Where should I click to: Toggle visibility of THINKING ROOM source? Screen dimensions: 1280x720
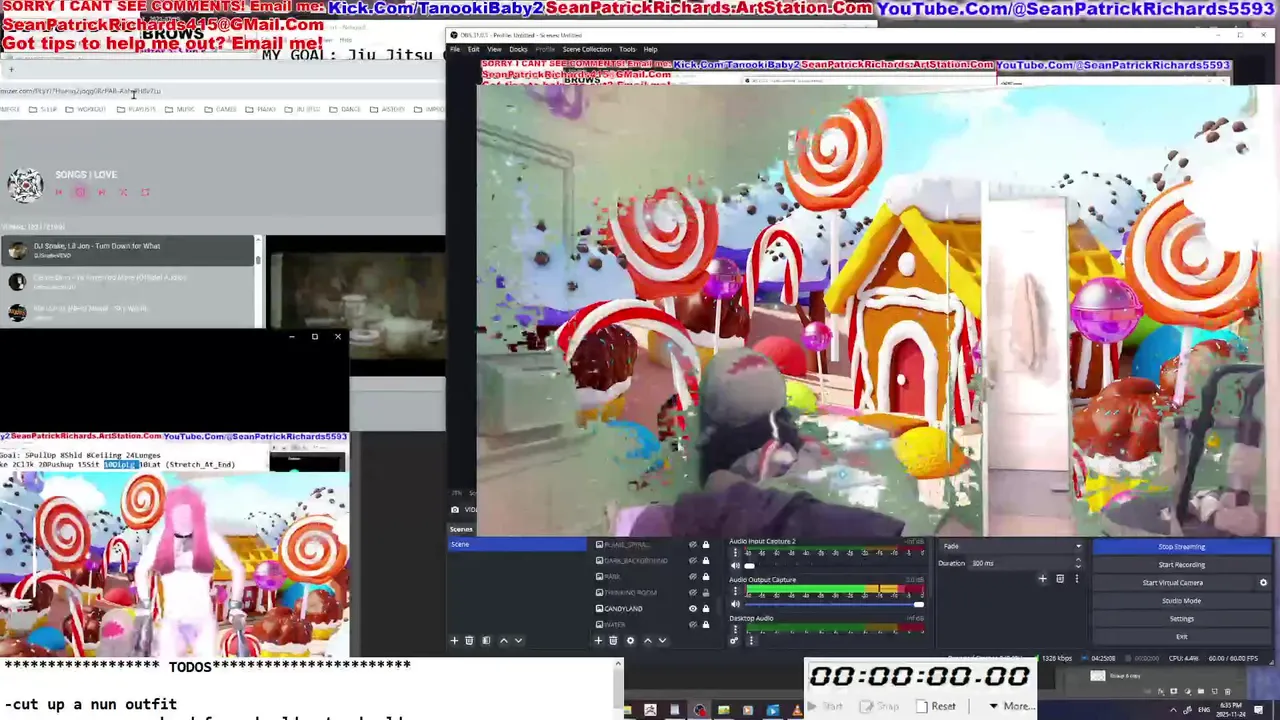692,592
